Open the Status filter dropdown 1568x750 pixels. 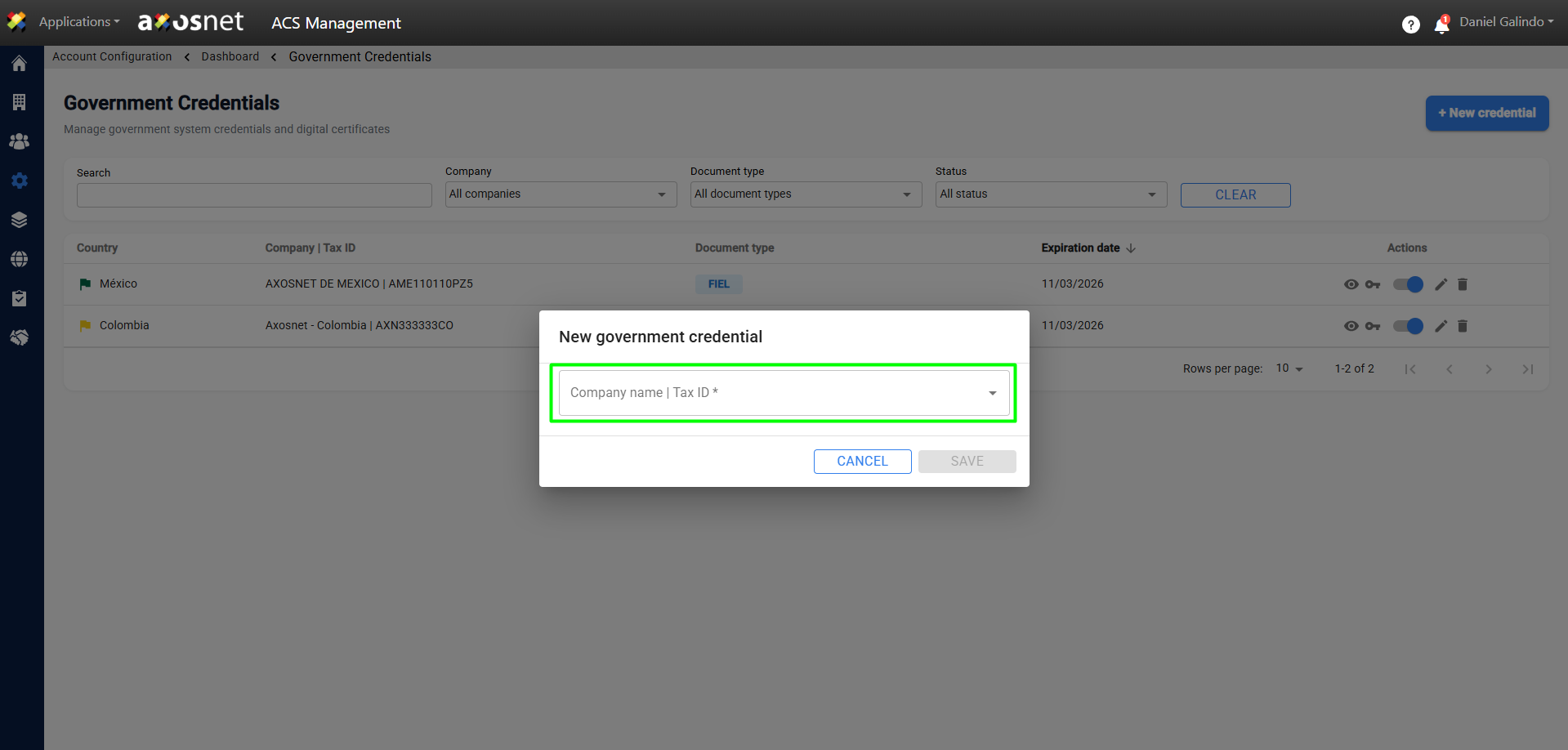pos(1050,194)
